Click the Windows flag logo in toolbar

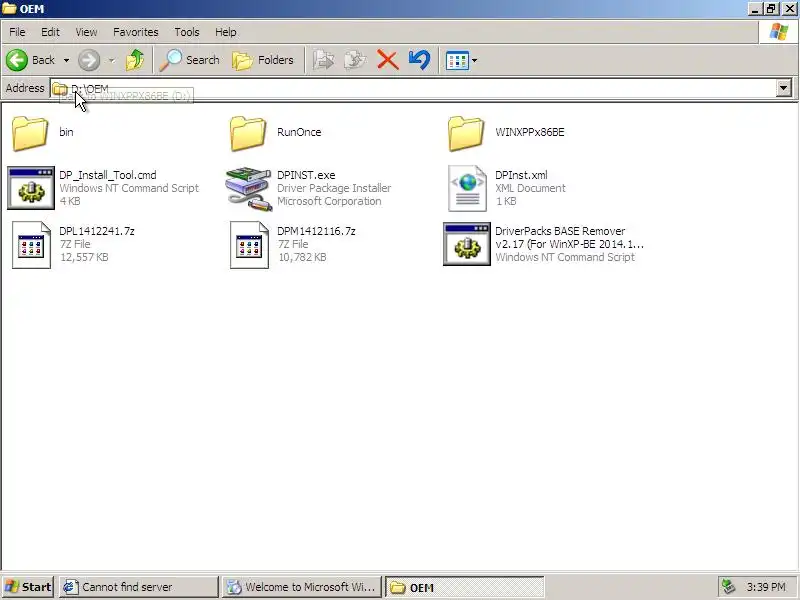tap(779, 32)
